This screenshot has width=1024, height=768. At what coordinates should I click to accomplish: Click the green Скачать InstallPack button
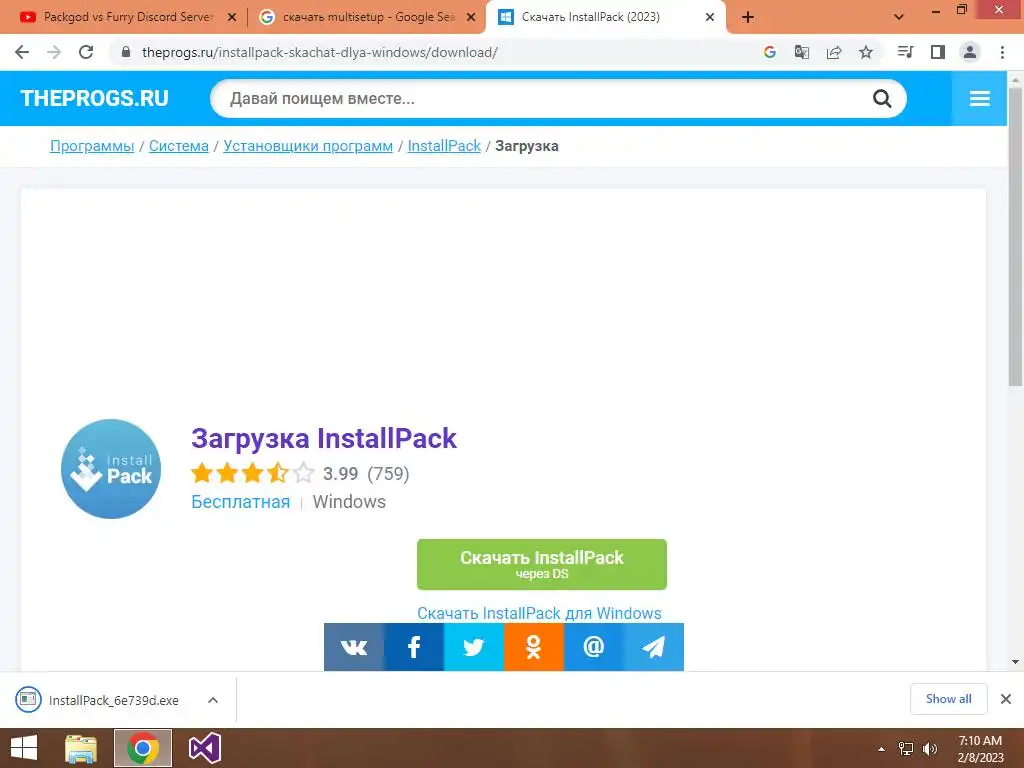pyautogui.click(x=541, y=564)
